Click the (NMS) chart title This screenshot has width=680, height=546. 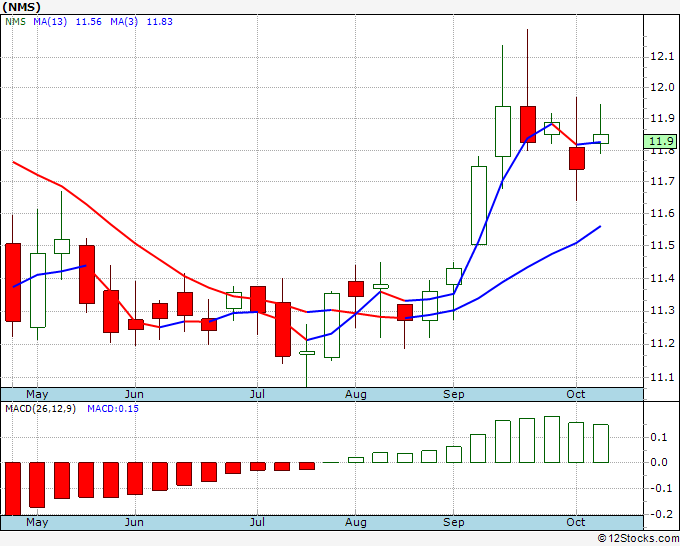(x=21, y=7)
